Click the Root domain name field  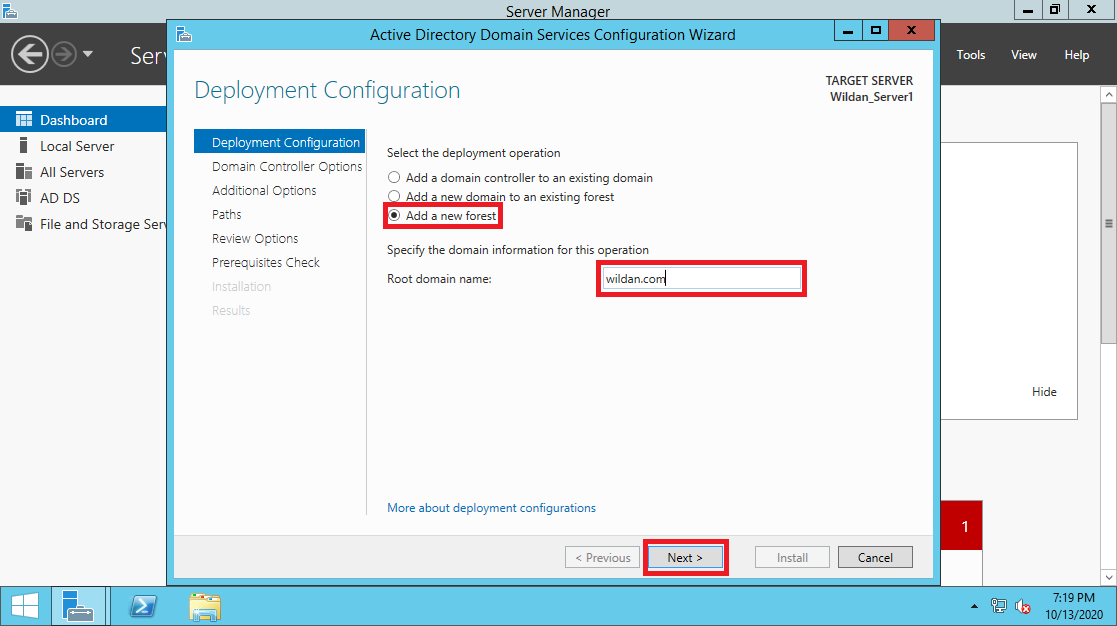[701, 278]
